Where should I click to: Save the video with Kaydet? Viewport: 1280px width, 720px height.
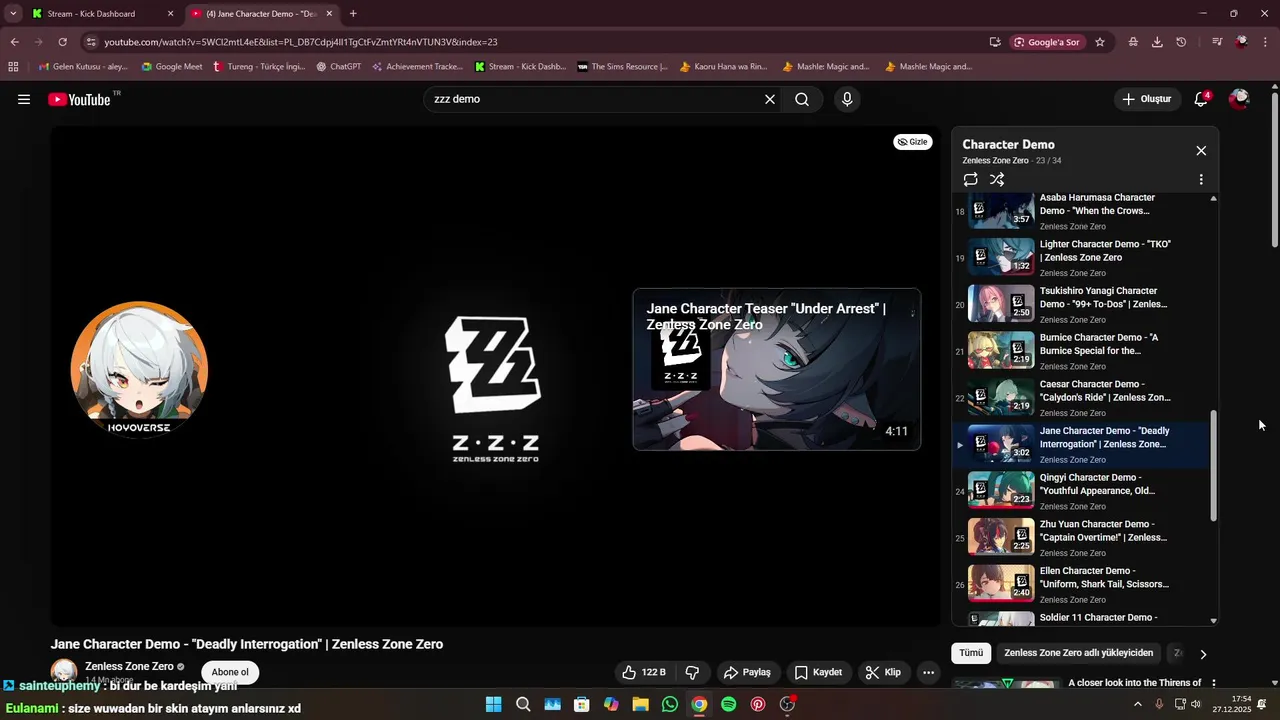(818, 672)
